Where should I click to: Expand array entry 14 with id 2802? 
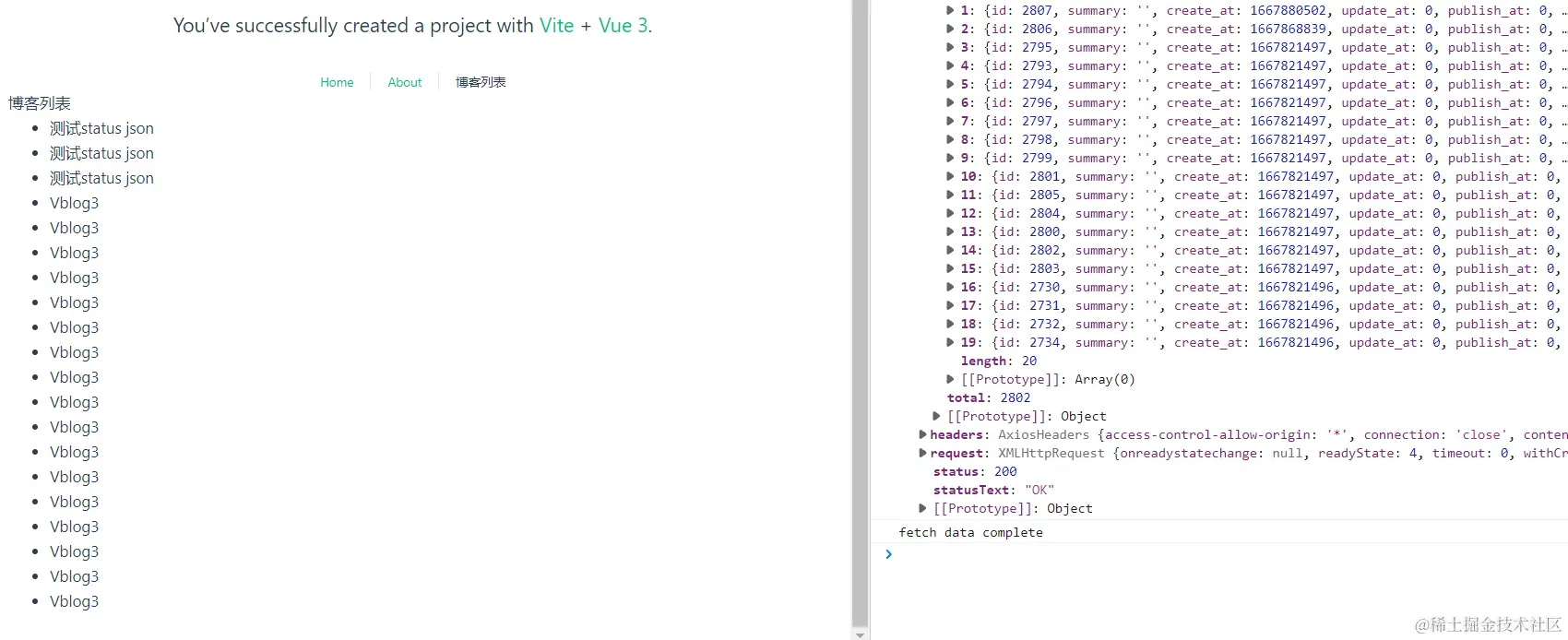[951, 250]
